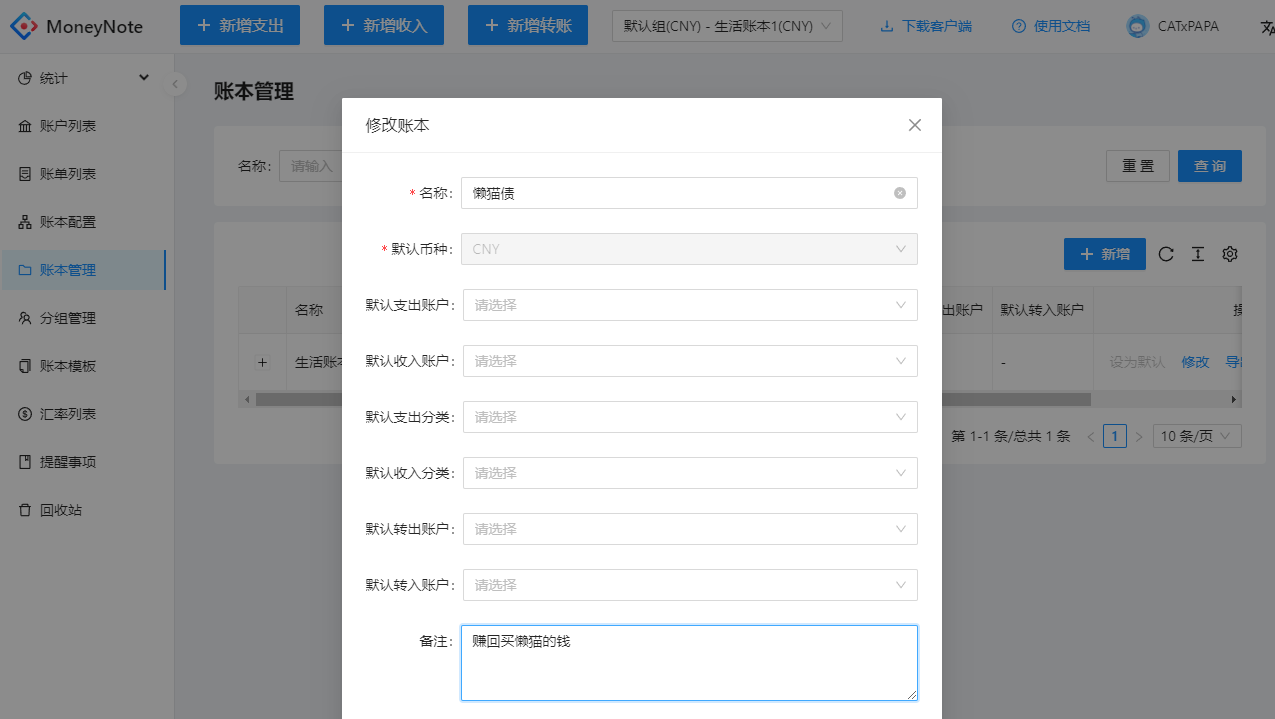Open the 使用文档 link
The image size is (1275, 719).
[1051, 27]
